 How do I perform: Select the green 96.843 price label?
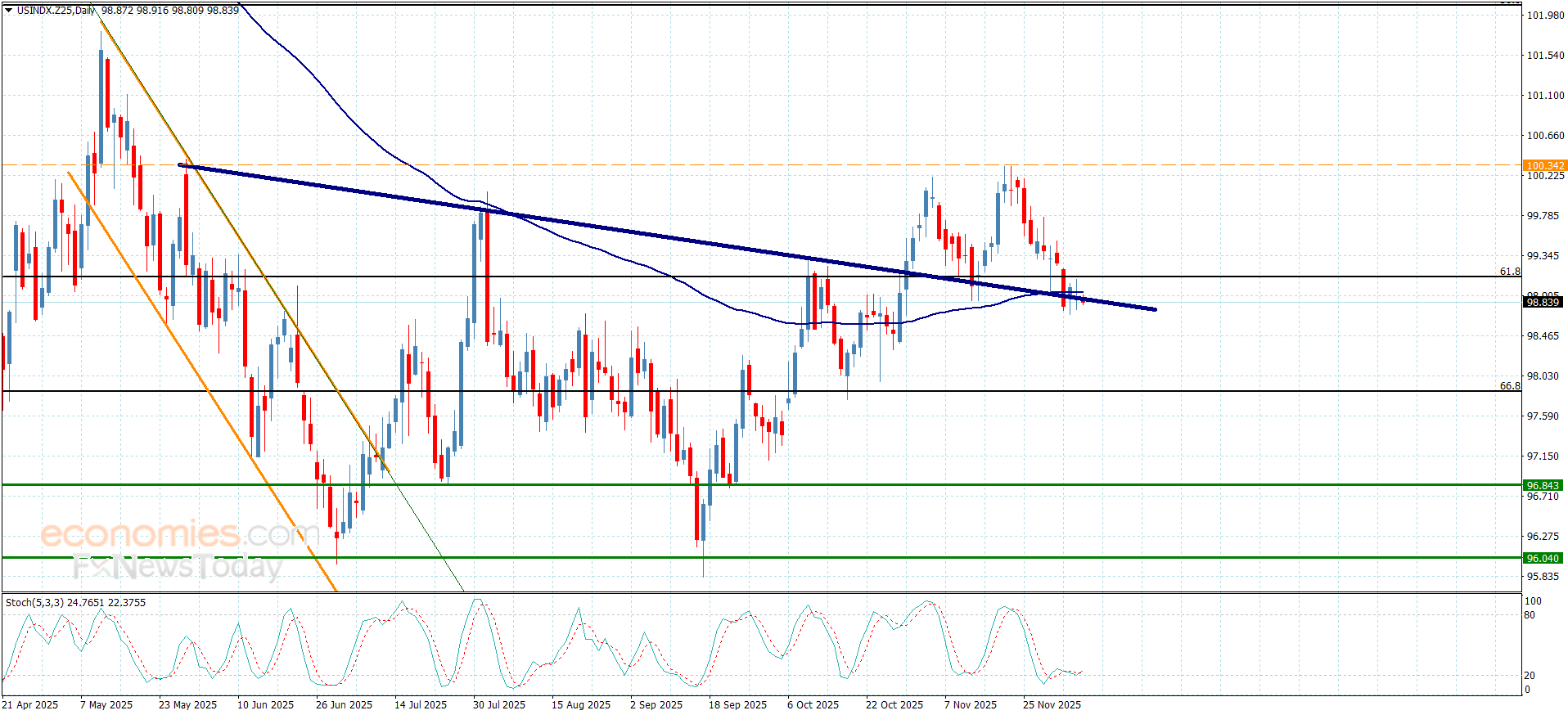[1543, 486]
